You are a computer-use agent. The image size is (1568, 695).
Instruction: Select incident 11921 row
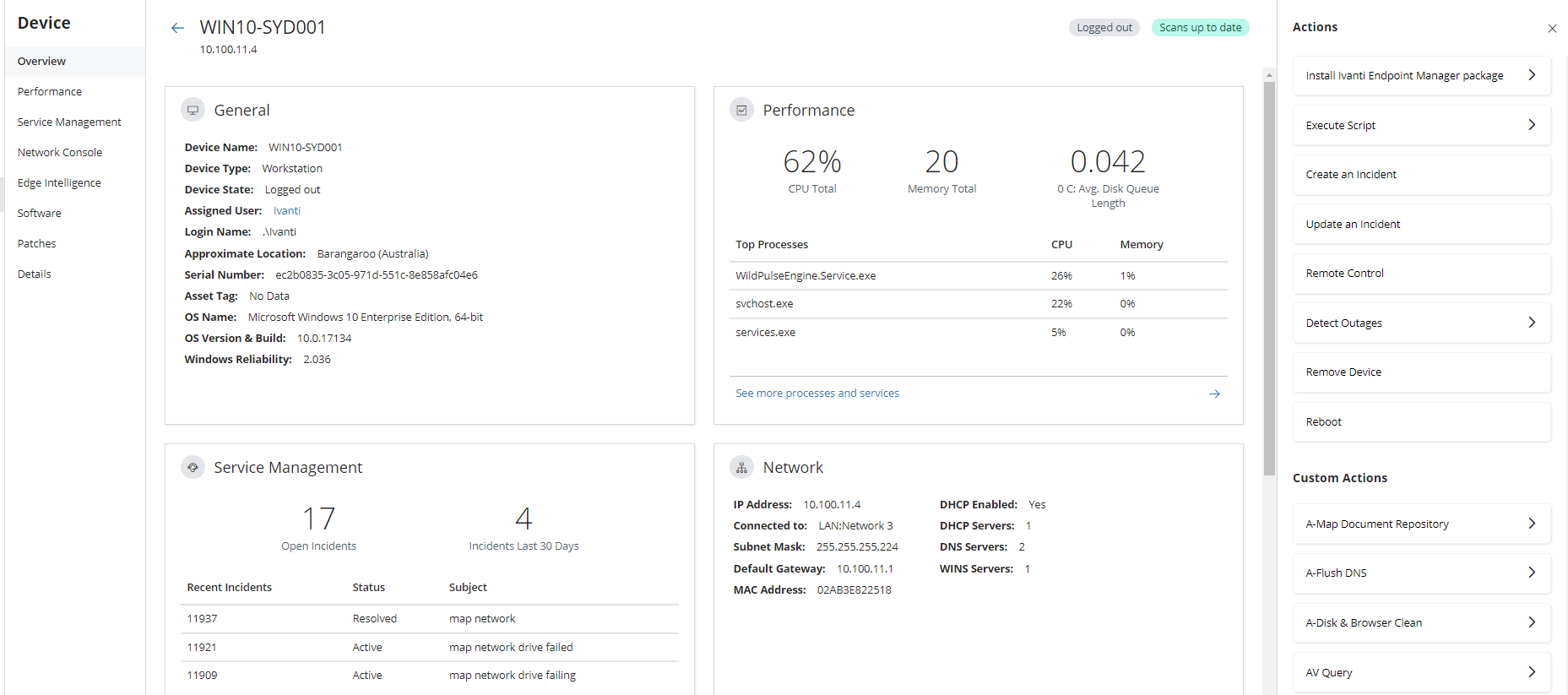pos(430,648)
